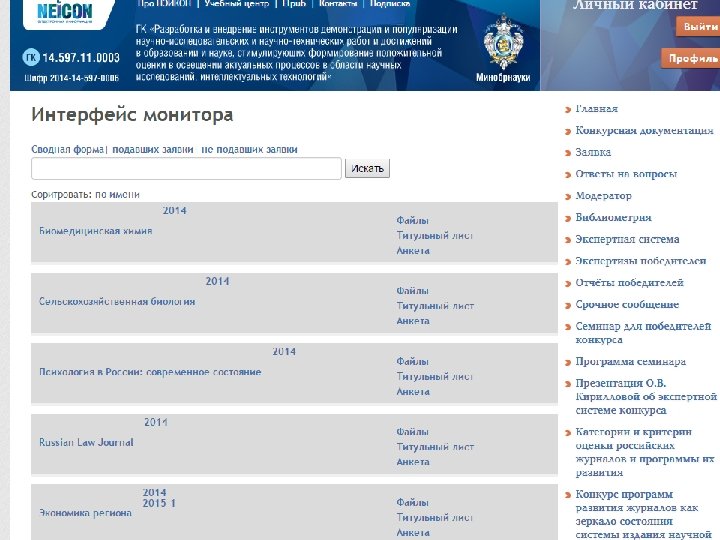Click the NEICON logo
The image size is (720, 540).
(65, 12)
